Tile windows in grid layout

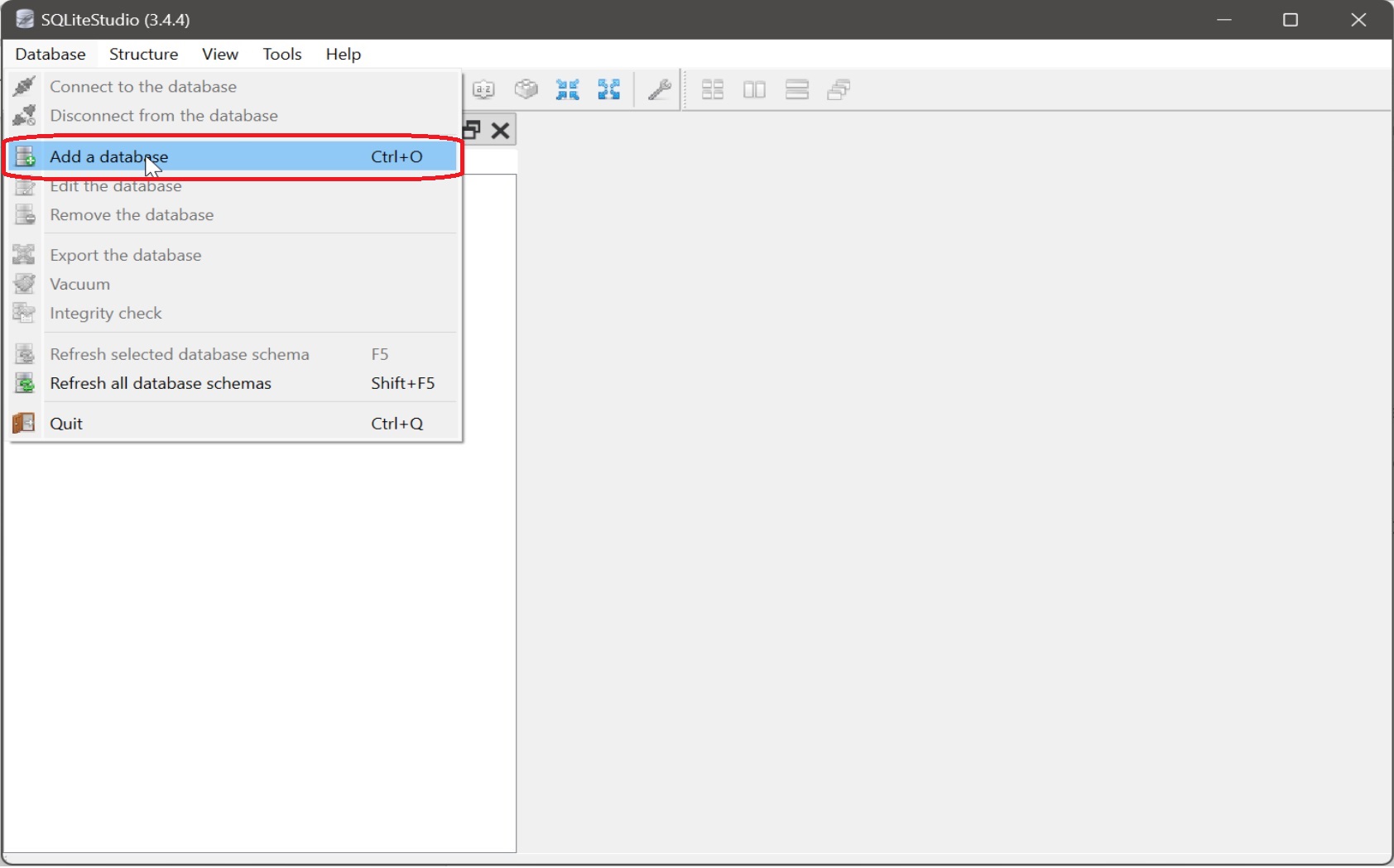pyautogui.click(x=713, y=89)
